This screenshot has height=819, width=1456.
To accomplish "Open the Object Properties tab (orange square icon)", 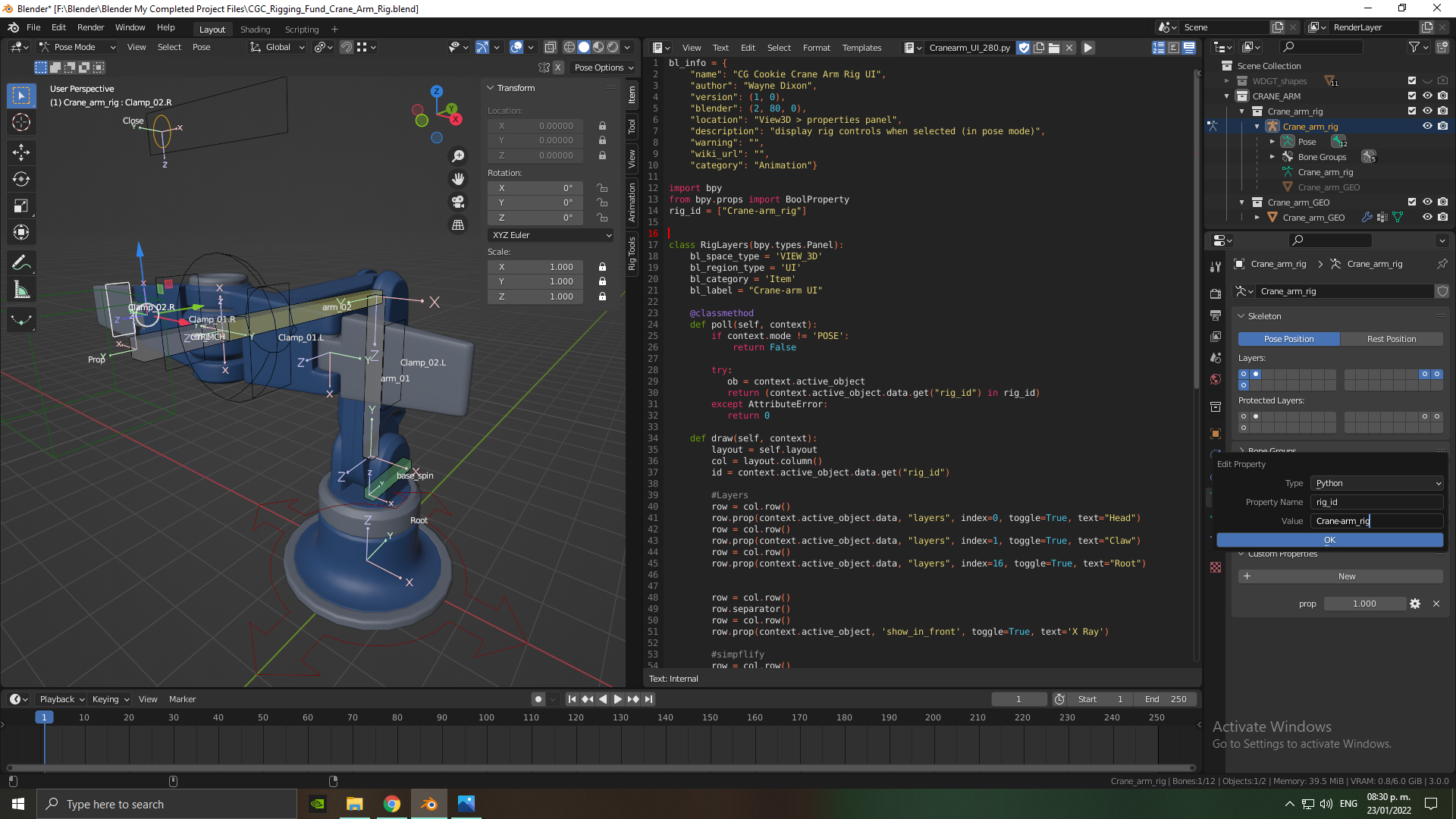I will coord(1216,433).
